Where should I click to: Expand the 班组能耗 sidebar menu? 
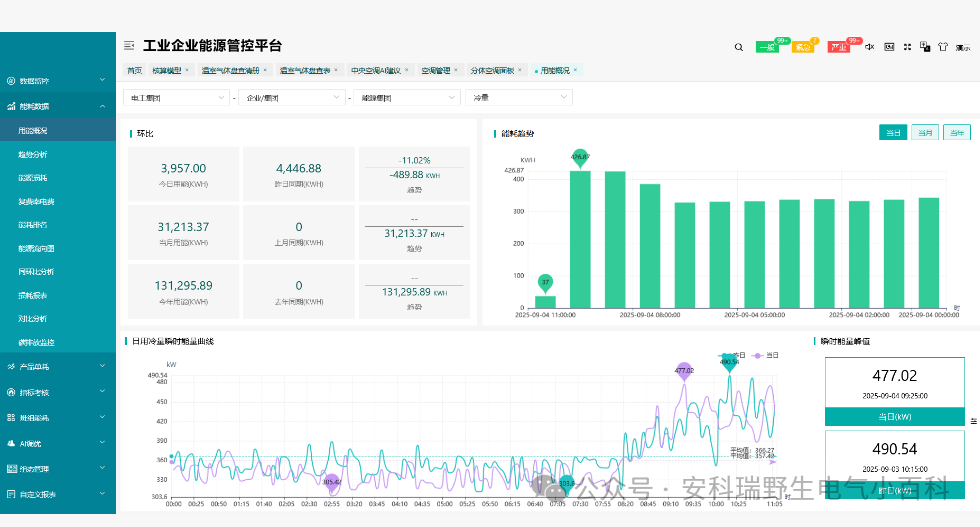point(102,417)
